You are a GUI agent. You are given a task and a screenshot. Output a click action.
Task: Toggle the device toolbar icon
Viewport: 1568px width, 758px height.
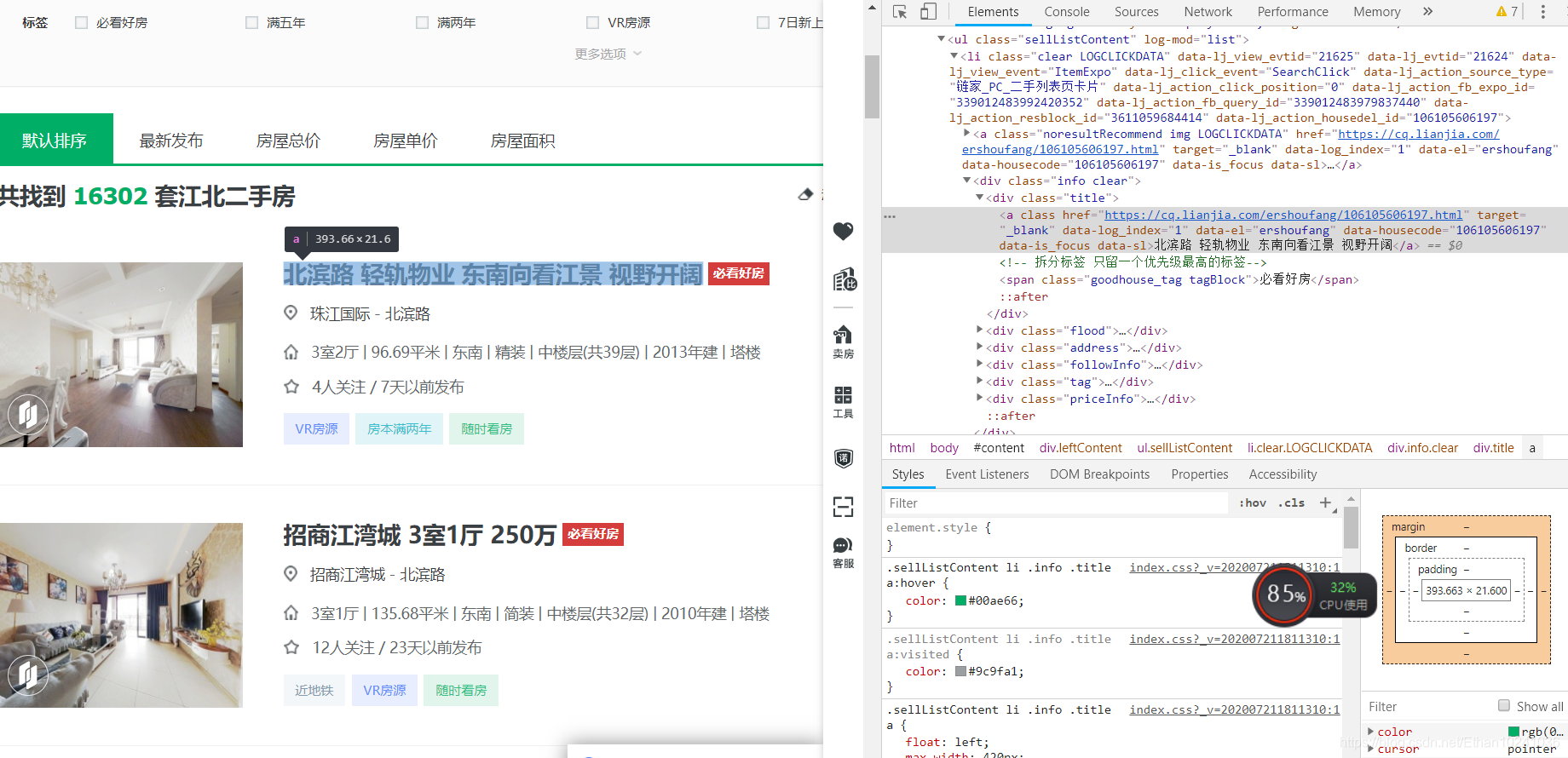click(928, 12)
